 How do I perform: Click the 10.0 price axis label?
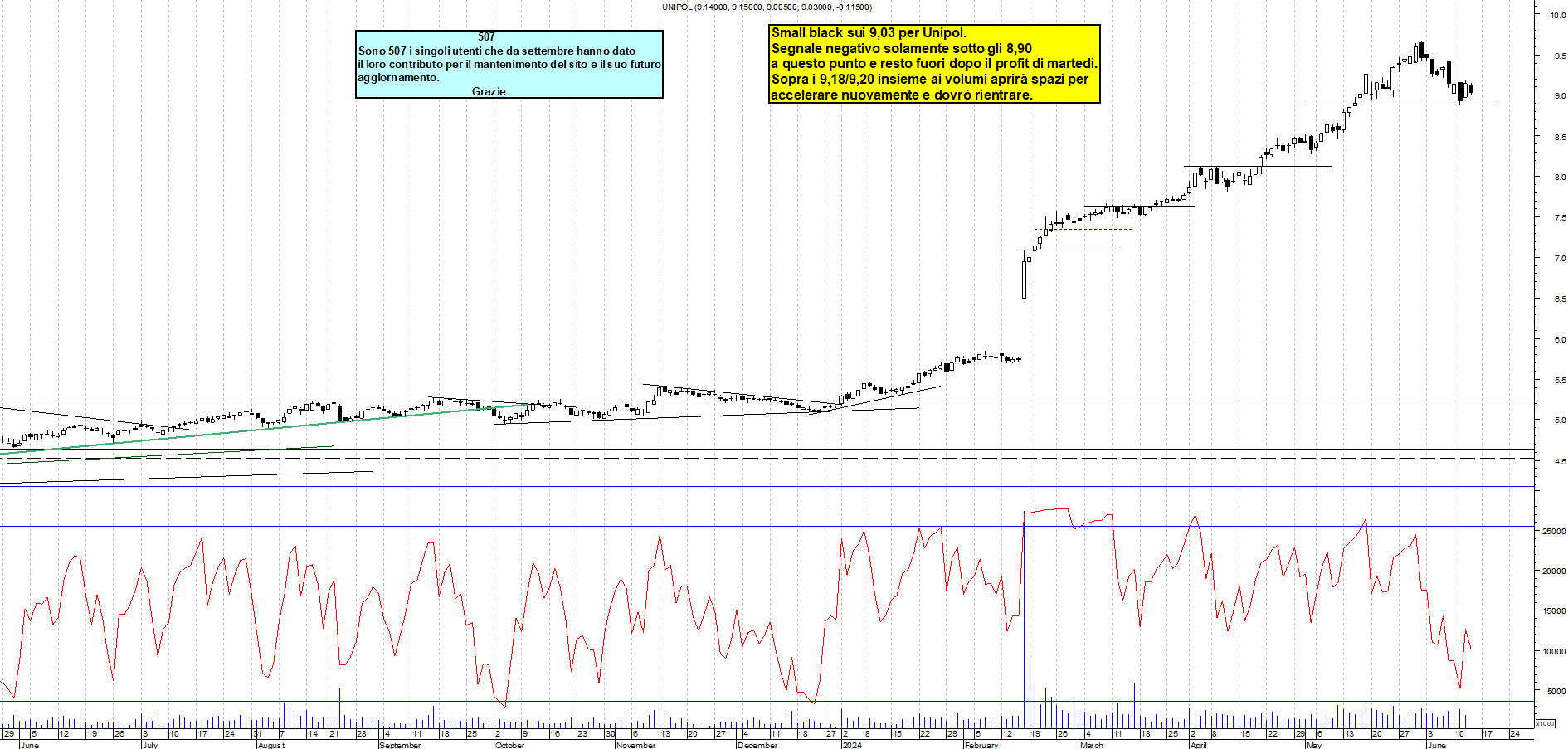tap(1558, 16)
